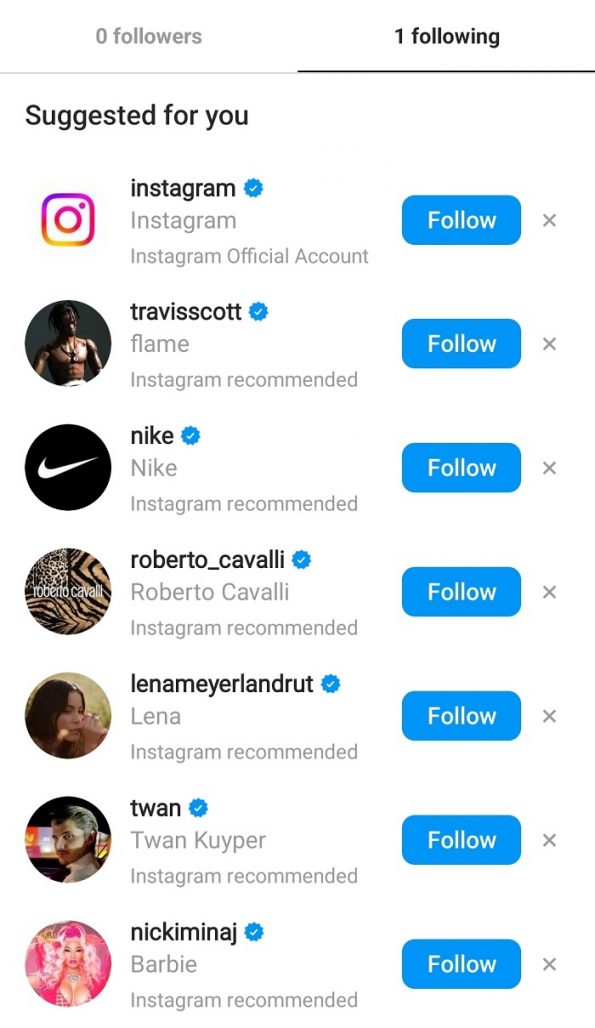Click the Nike swoosh avatar
This screenshot has height=1028, width=595.
[x=67, y=467]
